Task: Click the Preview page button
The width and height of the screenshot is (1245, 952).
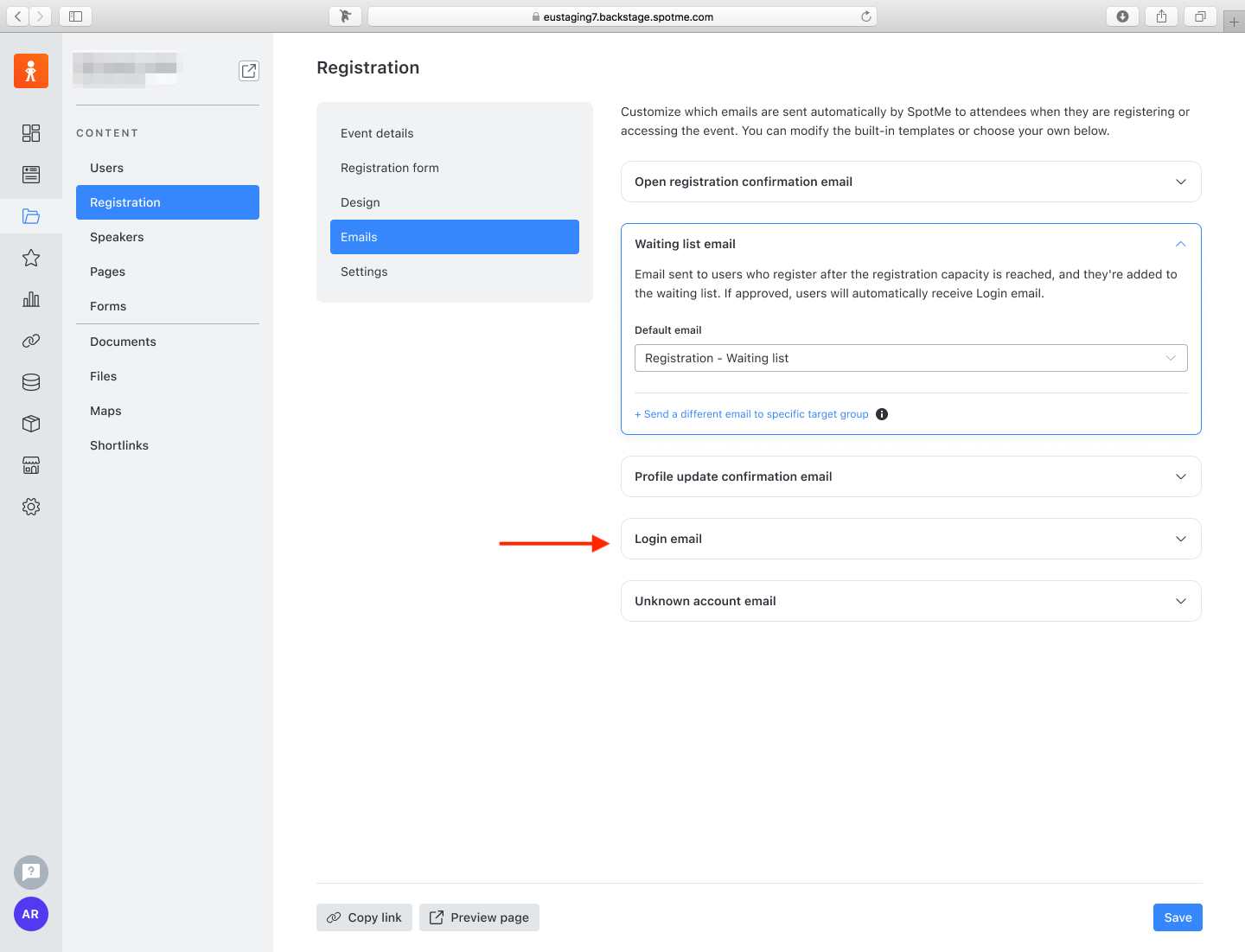Action: click(x=479, y=917)
